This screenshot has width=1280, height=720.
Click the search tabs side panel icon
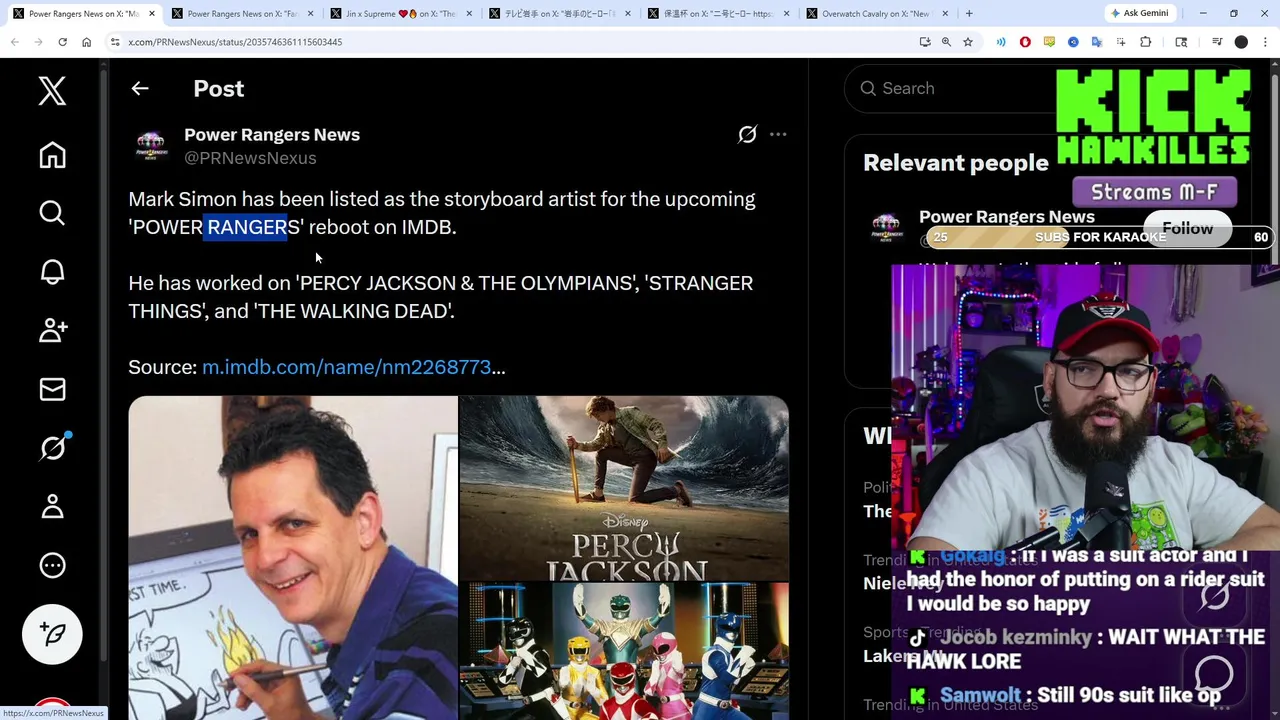(1181, 42)
